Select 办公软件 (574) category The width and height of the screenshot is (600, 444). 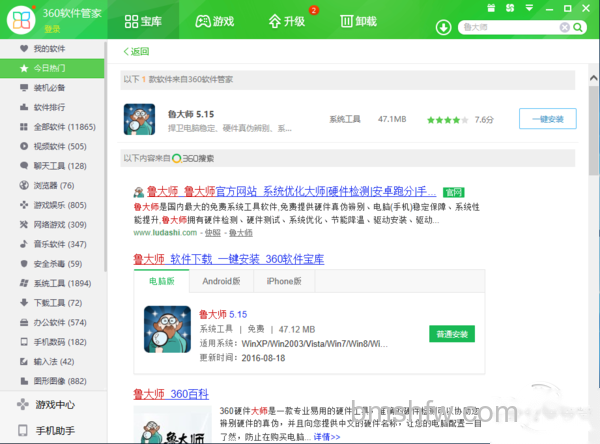click(x=52, y=322)
